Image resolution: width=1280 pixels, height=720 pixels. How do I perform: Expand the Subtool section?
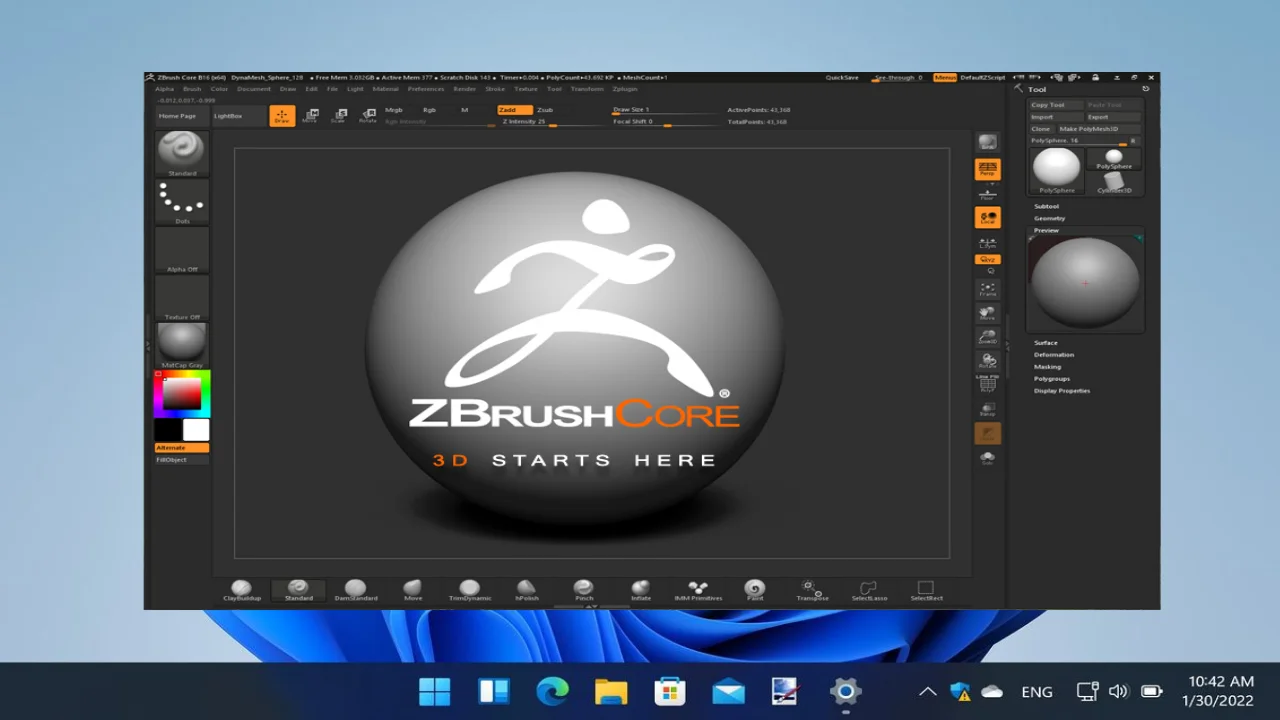(x=1046, y=206)
